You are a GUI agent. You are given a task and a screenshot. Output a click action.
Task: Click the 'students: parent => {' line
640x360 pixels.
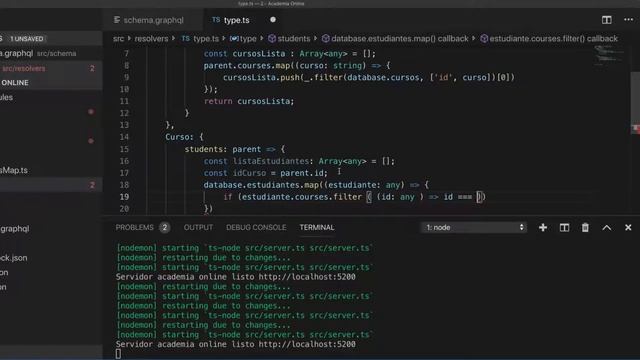pos(235,149)
